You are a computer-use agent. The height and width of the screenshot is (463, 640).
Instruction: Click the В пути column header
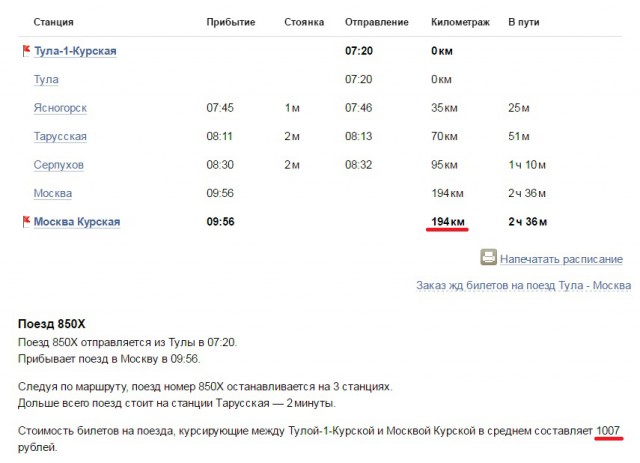click(524, 22)
